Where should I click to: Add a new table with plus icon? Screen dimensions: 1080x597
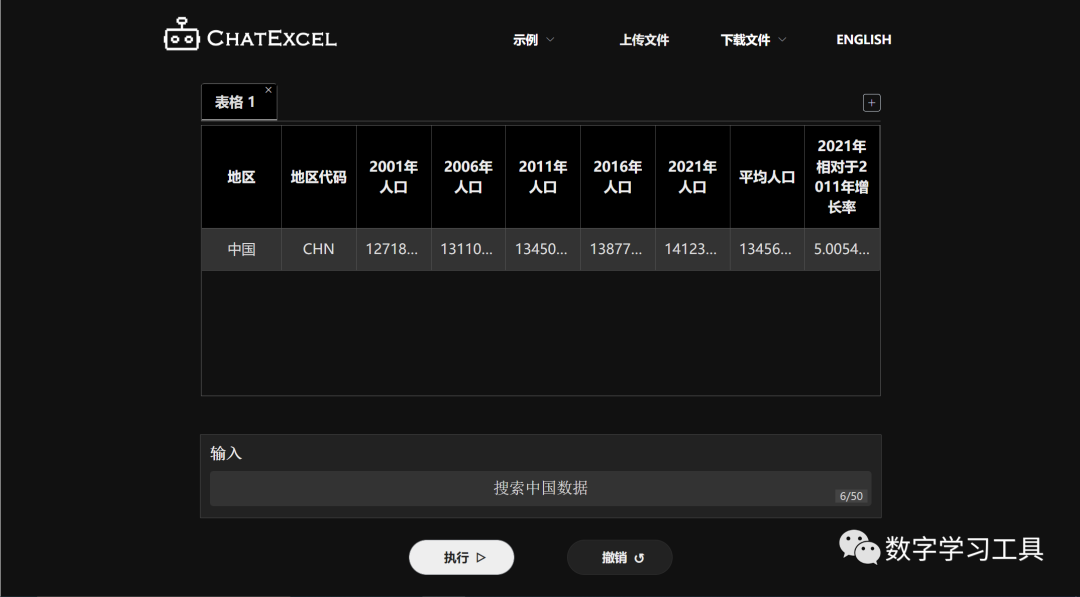[871, 103]
